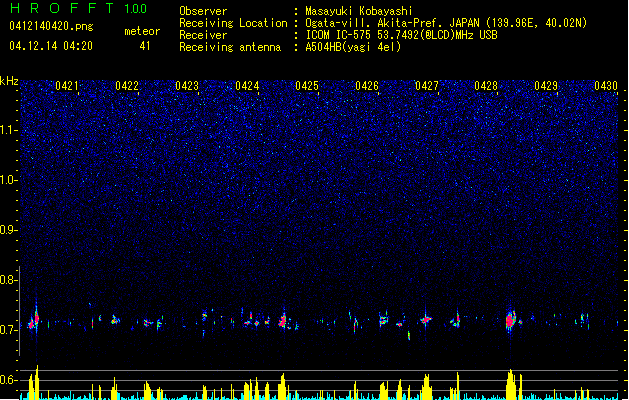Click the 0427 time marker
The height and width of the screenshot is (400, 629).
click(x=427, y=86)
